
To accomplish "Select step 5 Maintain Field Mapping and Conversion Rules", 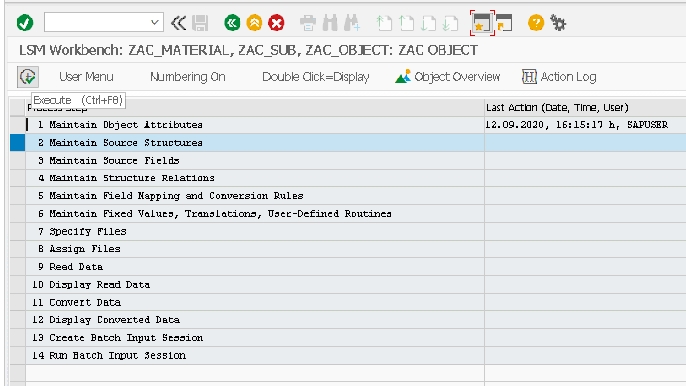I will click(255, 196).
